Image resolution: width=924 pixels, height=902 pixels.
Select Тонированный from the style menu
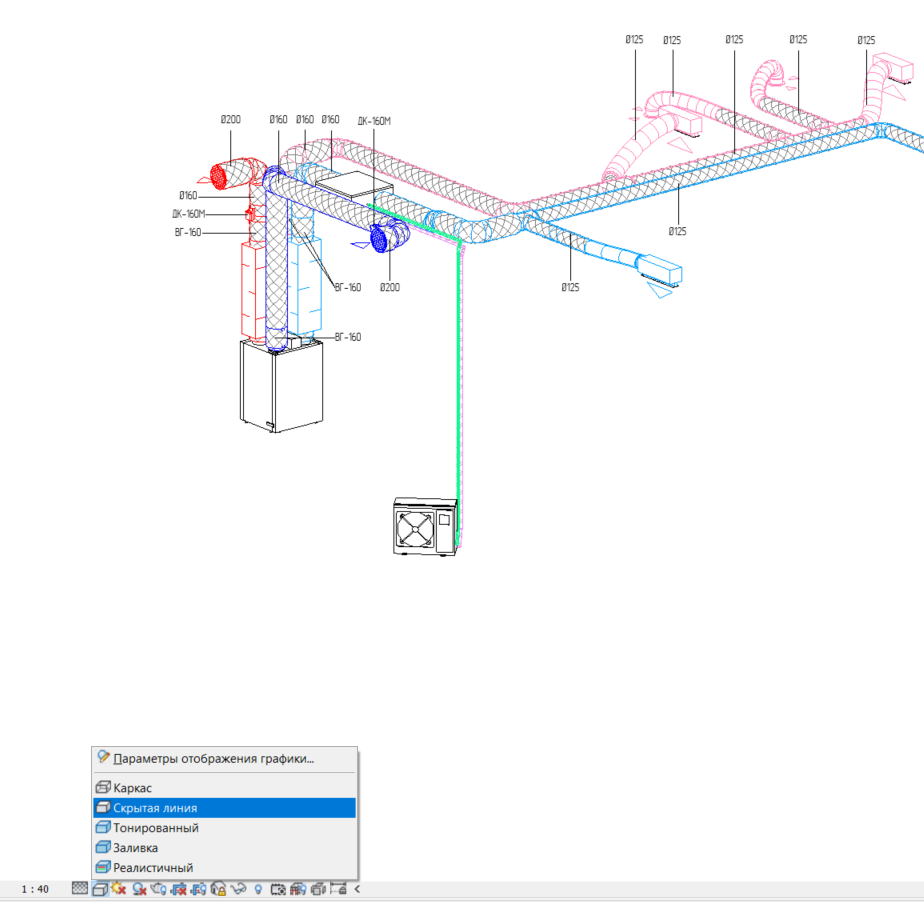156,828
